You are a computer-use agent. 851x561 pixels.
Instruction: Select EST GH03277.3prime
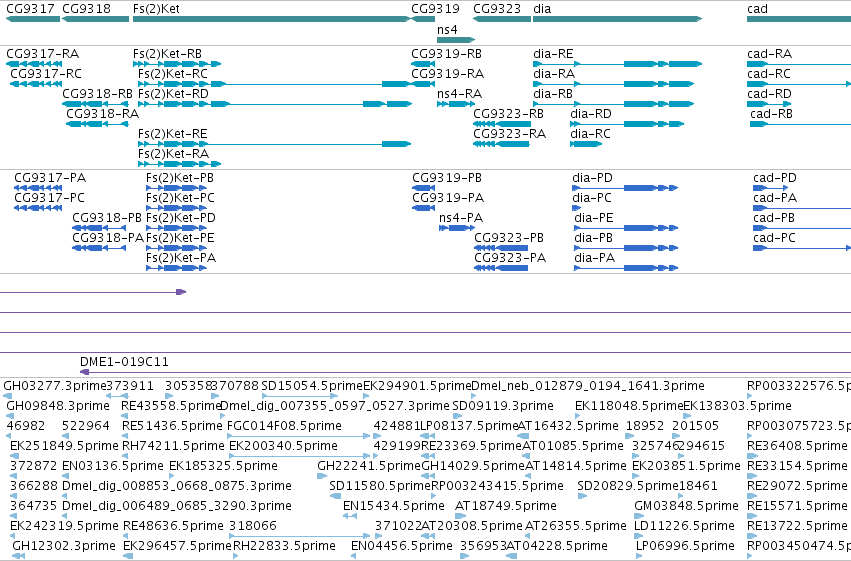click(x=55, y=386)
